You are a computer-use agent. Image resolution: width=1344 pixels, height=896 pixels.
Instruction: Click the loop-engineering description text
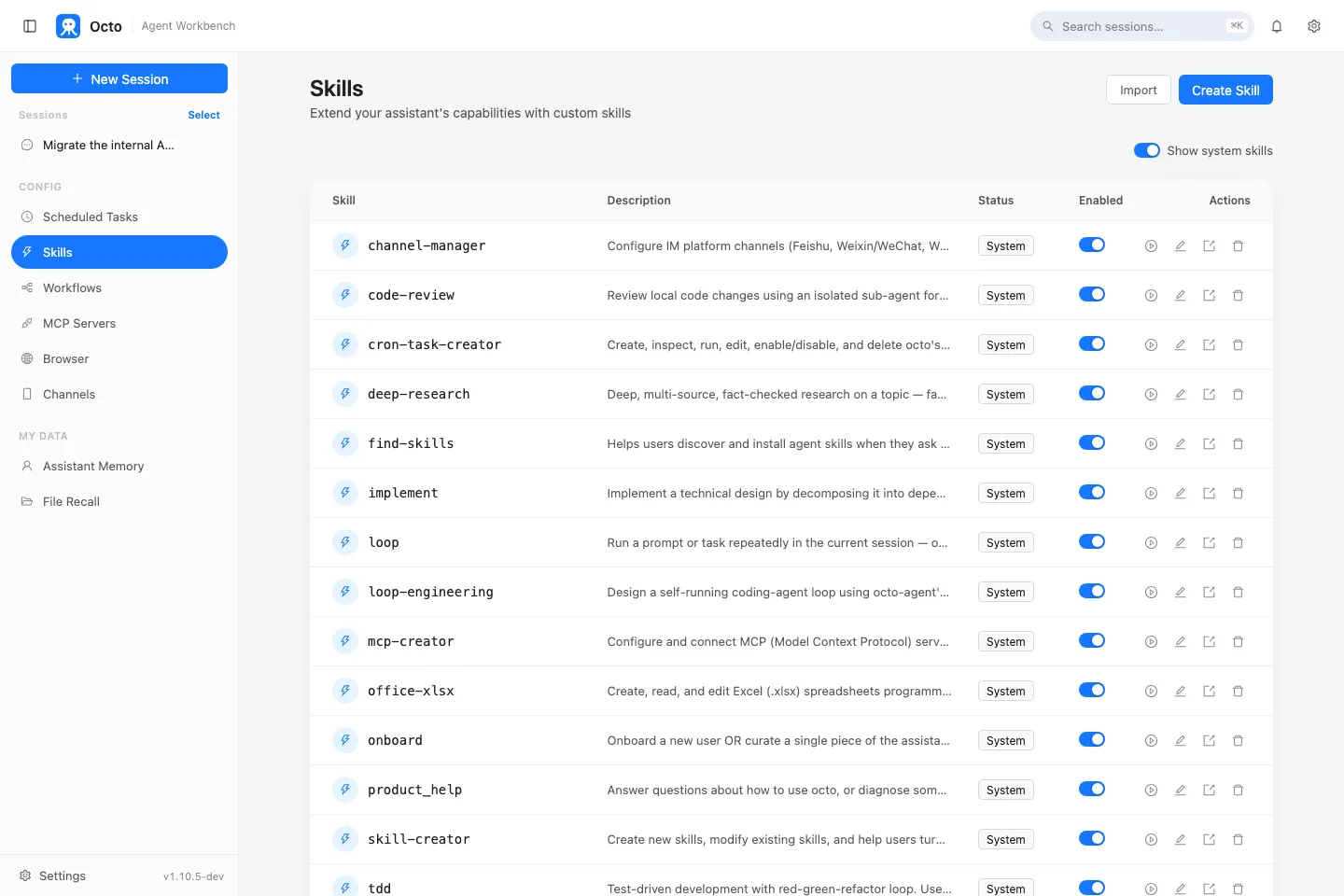pyautogui.click(x=777, y=592)
